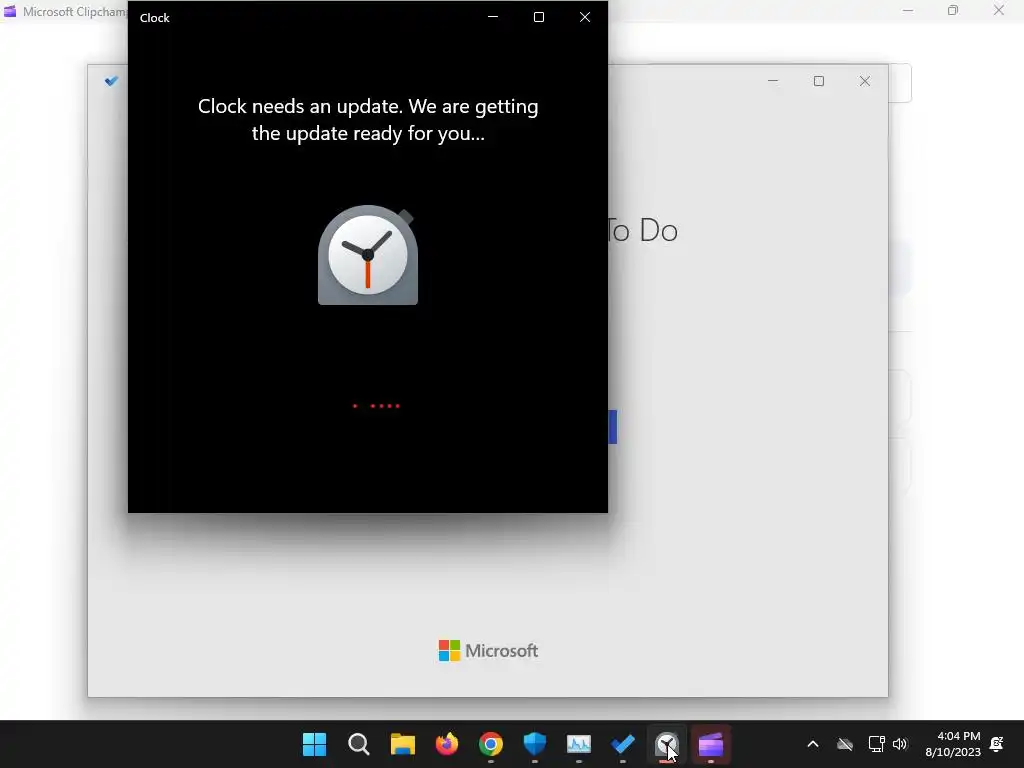Open Google Chrome from the taskbar
The height and width of the screenshot is (768, 1024).
pos(490,744)
